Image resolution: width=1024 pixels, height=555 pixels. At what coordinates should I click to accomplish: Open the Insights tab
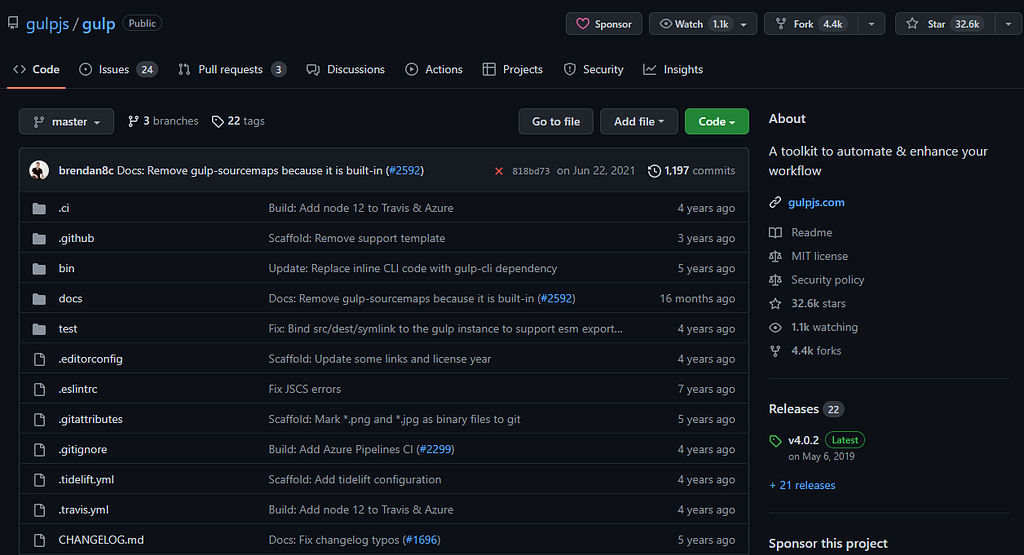click(673, 69)
